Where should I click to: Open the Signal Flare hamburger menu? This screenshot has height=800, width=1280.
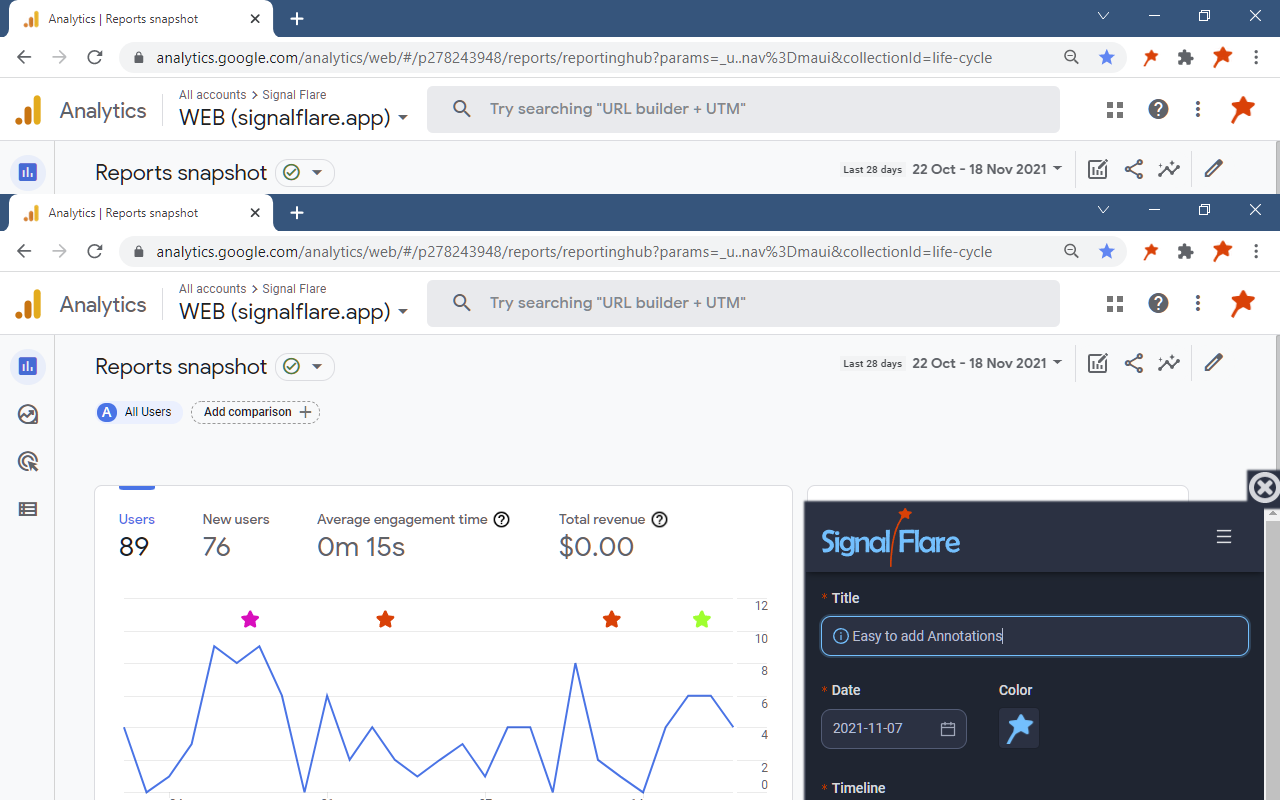1223,537
